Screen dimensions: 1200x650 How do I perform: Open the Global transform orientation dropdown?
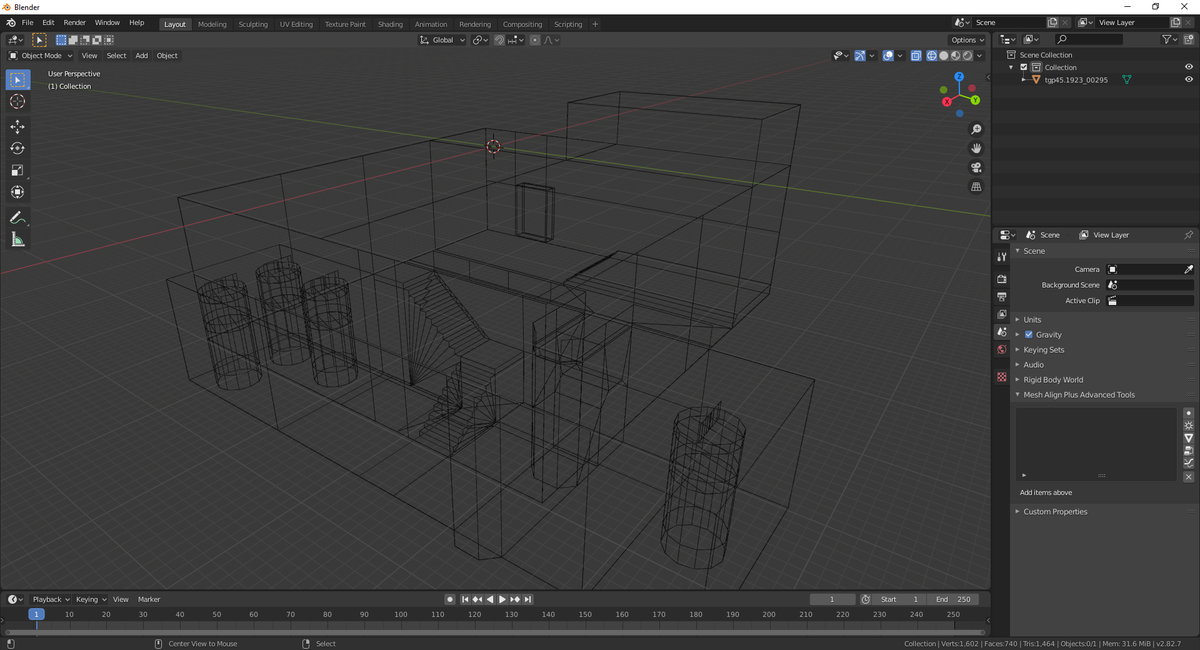(x=442, y=40)
